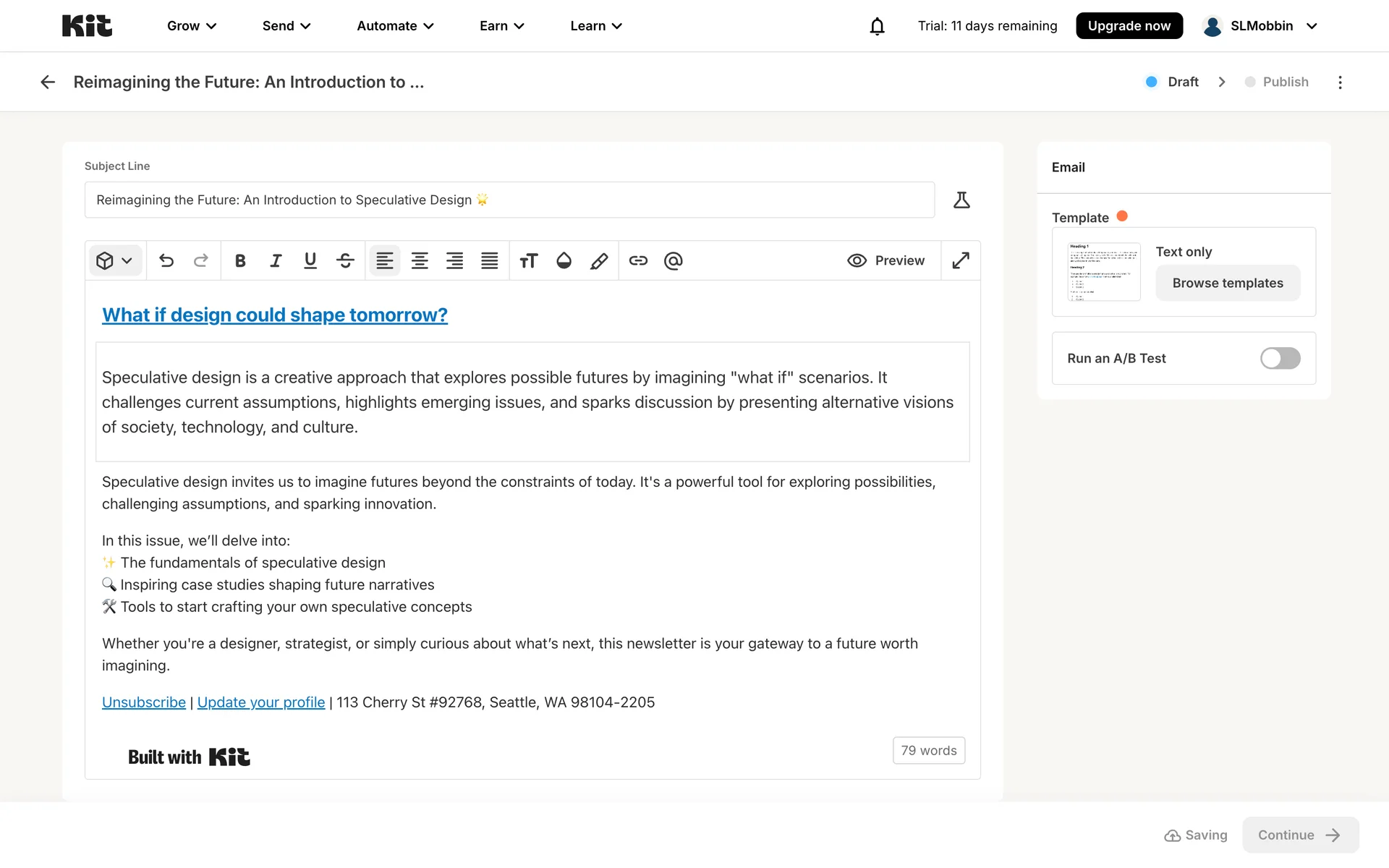Expand editor to fullscreen
1389x868 pixels.
coord(961,260)
